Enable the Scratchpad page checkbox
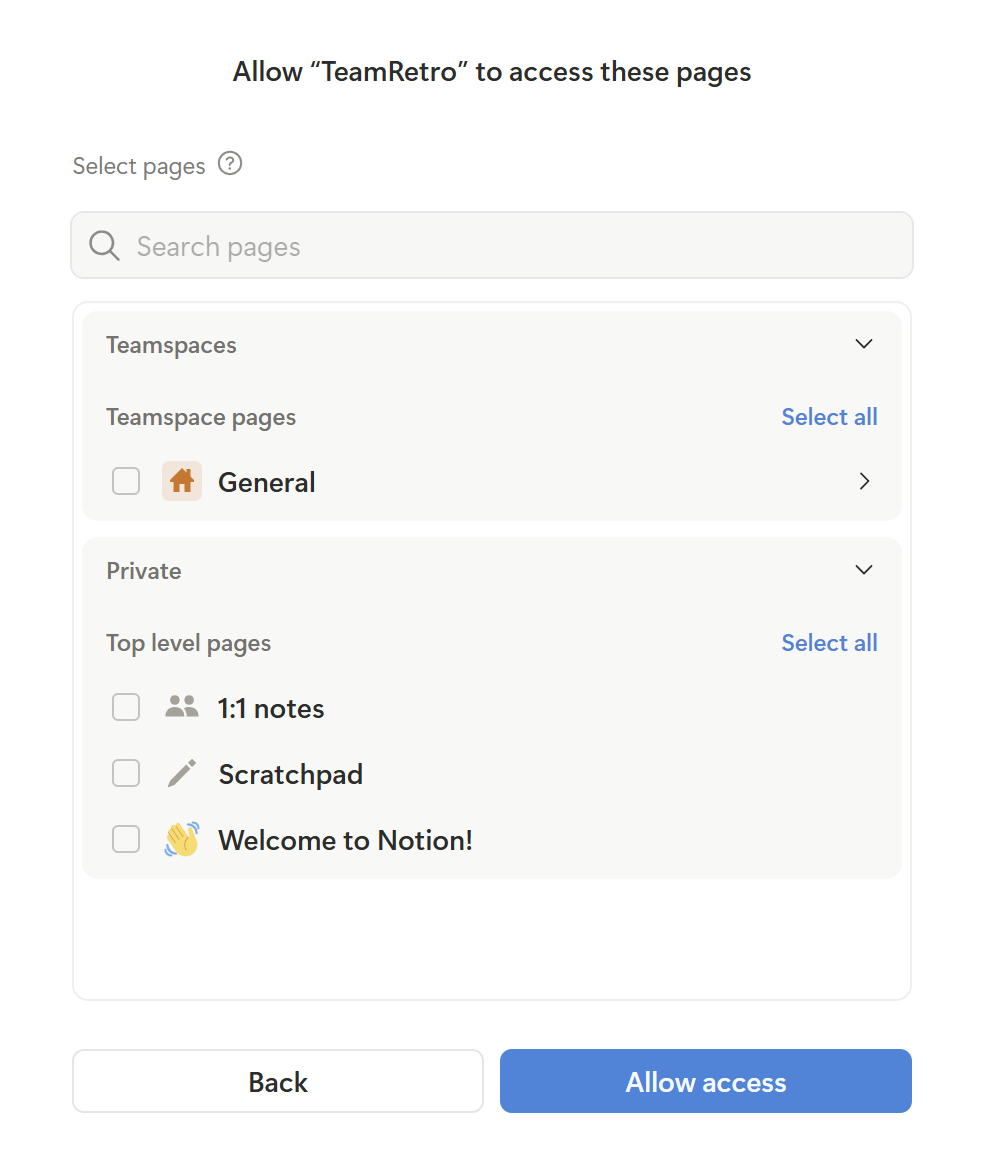The image size is (990, 1152). click(126, 773)
